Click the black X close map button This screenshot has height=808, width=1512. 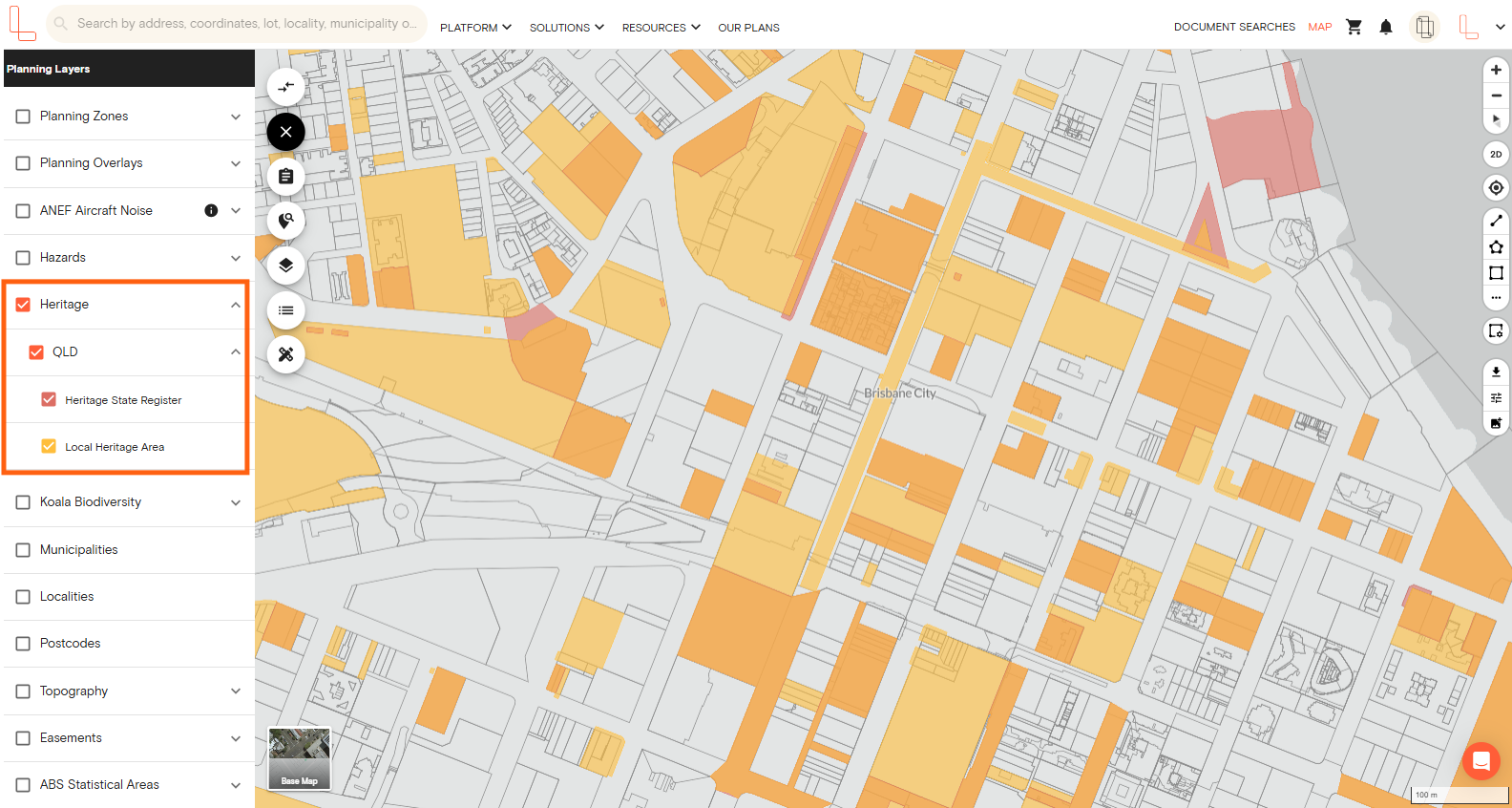285,132
